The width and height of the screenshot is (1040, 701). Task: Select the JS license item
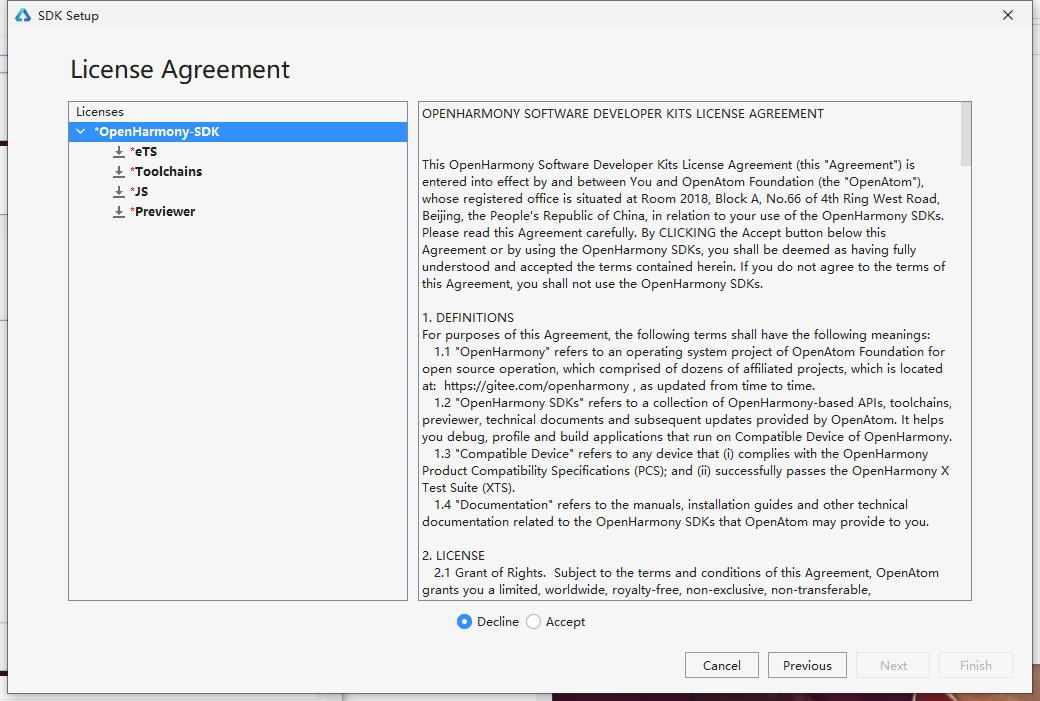click(141, 192)
